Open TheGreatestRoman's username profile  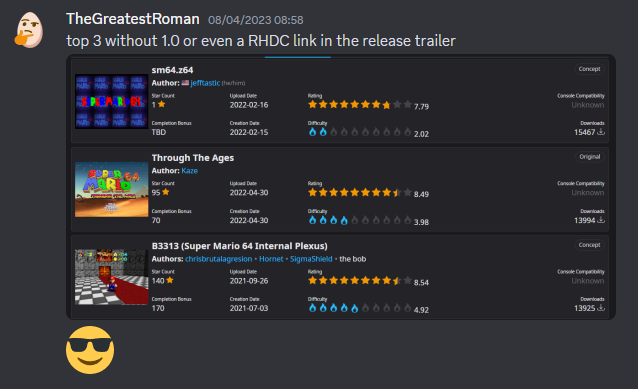[x=133, y=19]
